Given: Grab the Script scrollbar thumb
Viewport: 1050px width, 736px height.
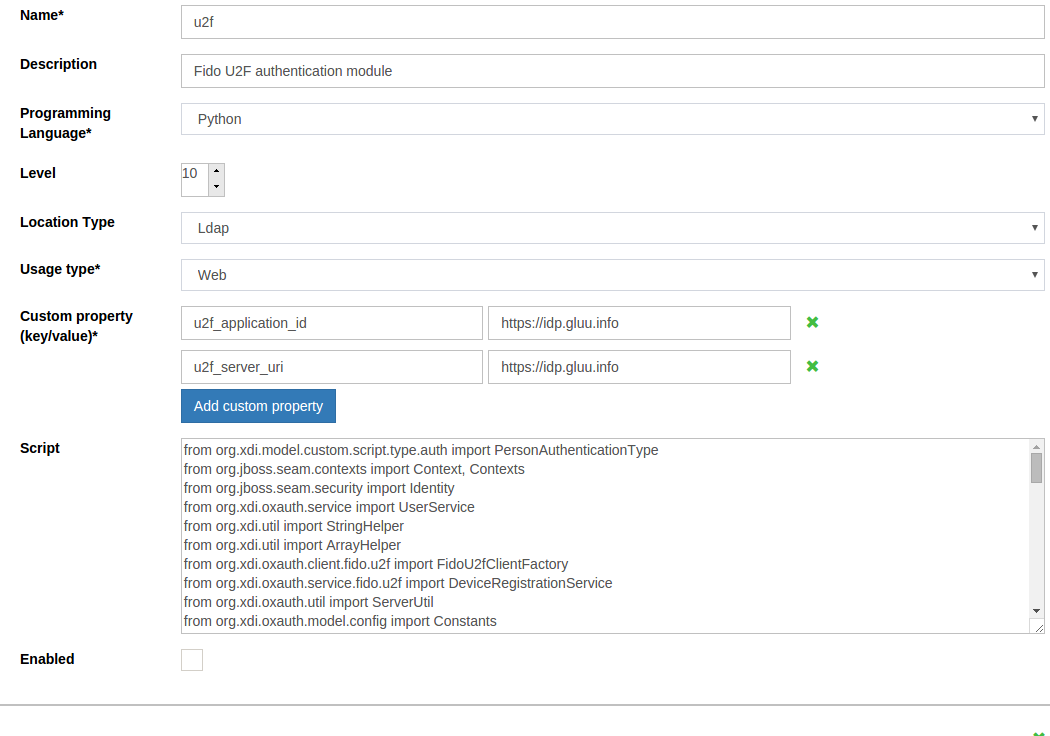Looking at the screenshot, I should (x=1037, y=468).
